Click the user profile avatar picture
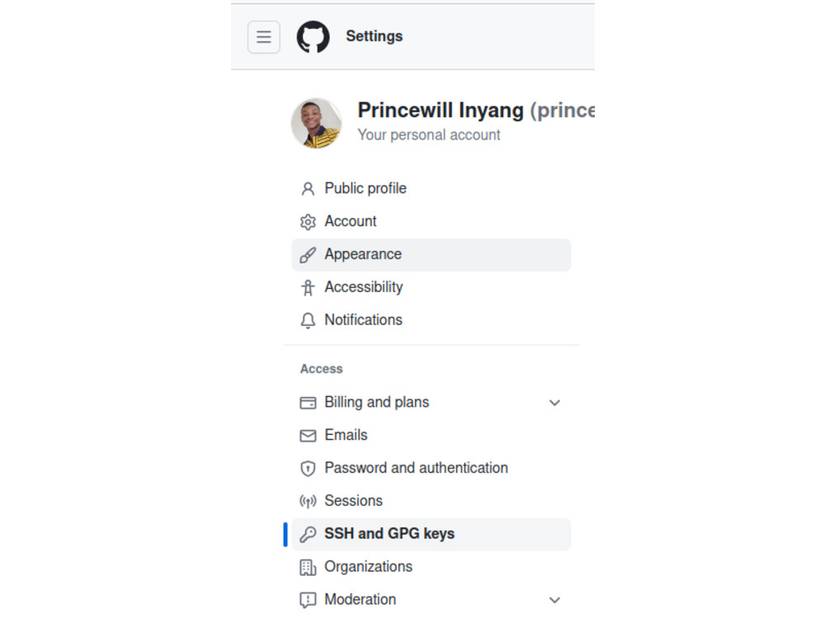825x619 pixels. (x=316, y=123)
